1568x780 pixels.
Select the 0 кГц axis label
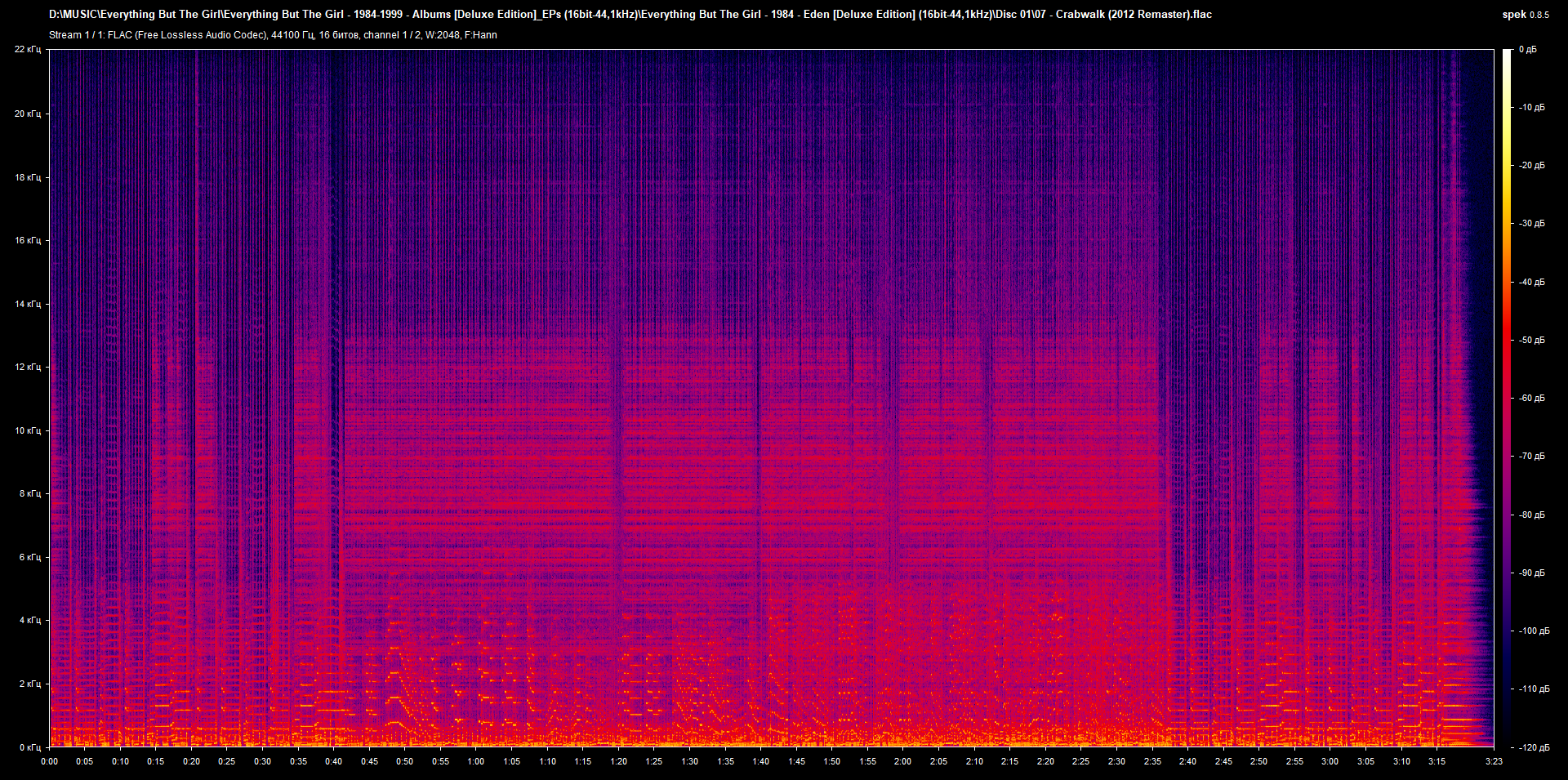click(29, 747)
